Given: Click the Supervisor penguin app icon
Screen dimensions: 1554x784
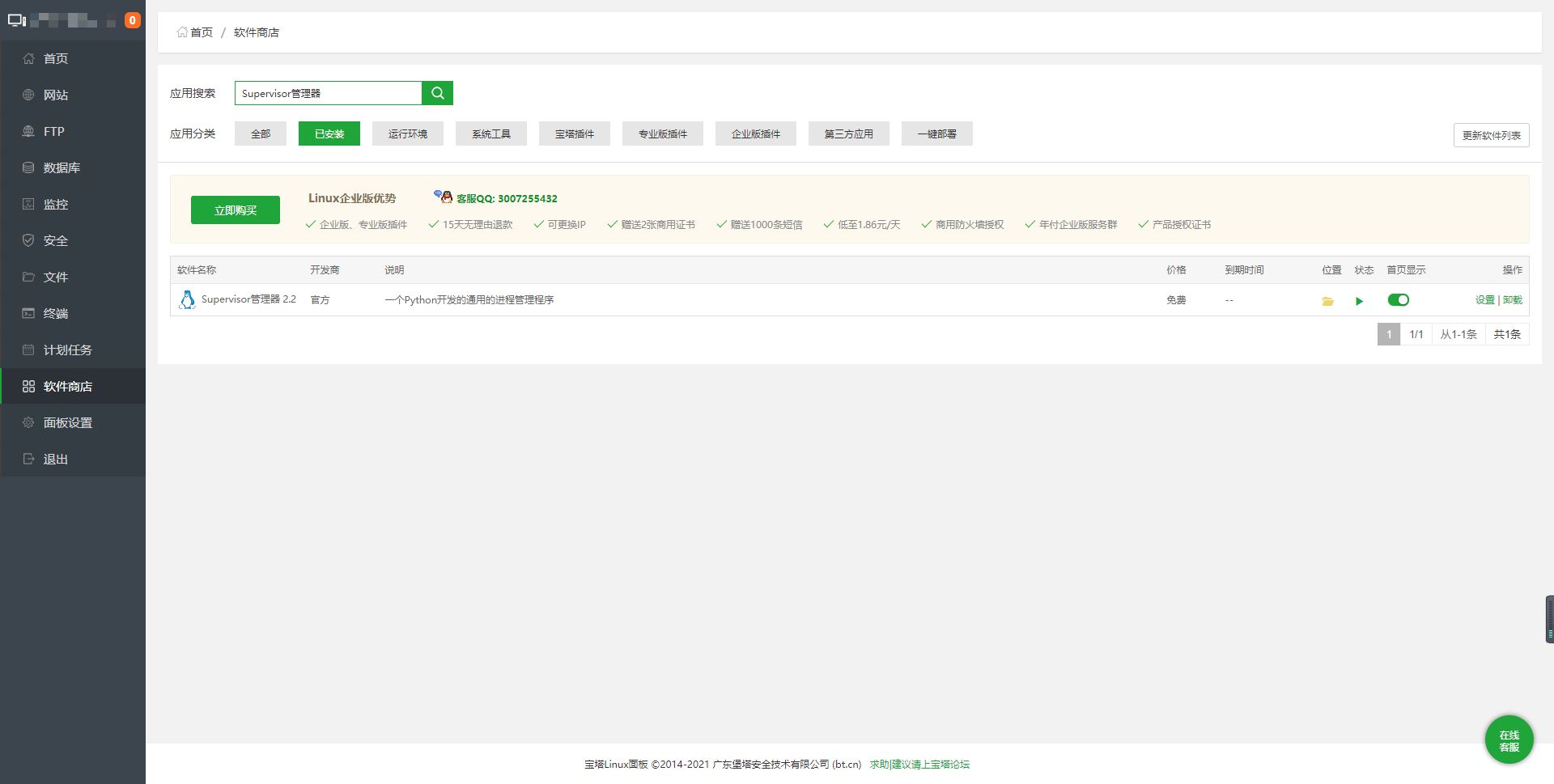Looking at the screenshot, I should (x=187, y=299).
